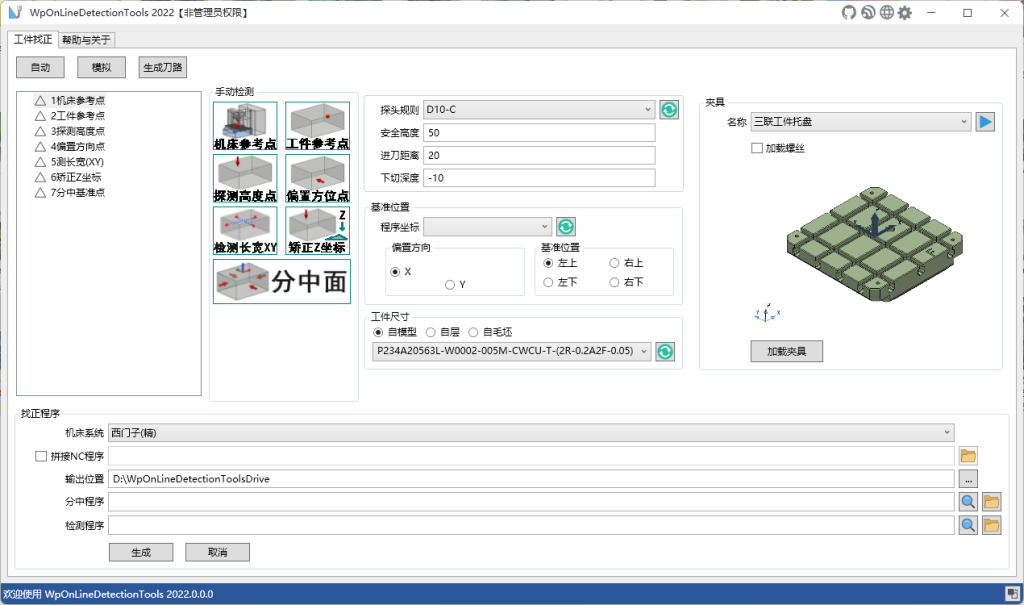The width and height of the screenshot is (1024, 605).
Task: Choose 右下 datum position
Action: (x=615, y=282)
